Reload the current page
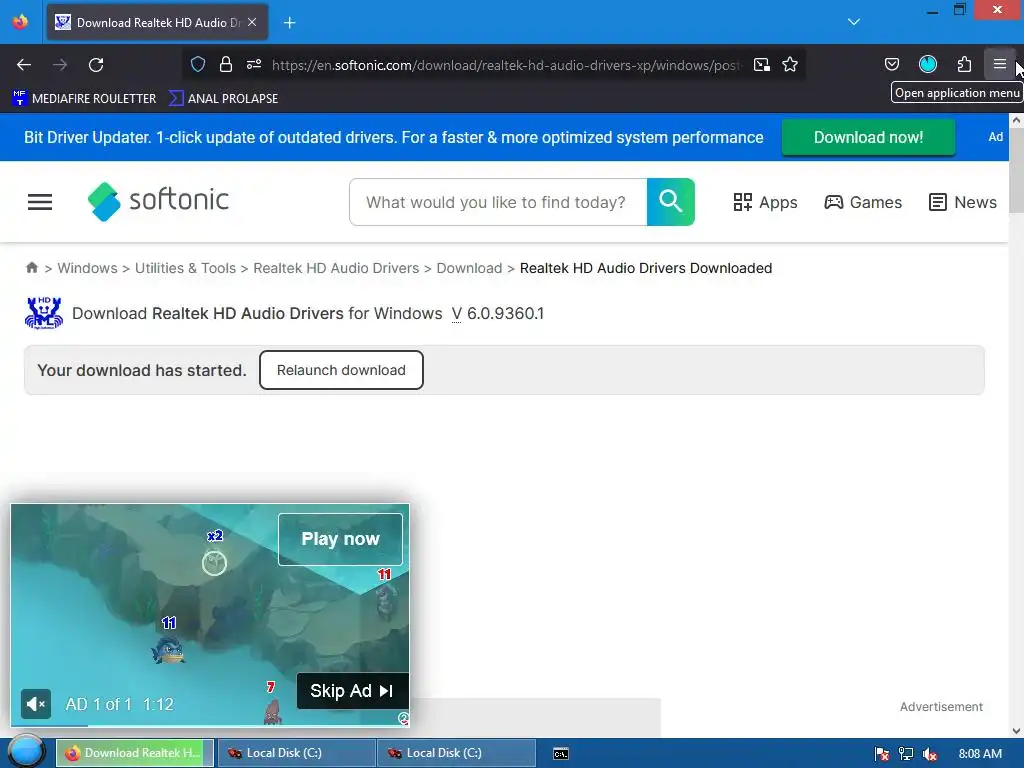The width and height of the screenshot is (1024, 768). click(x=96, y=65)
